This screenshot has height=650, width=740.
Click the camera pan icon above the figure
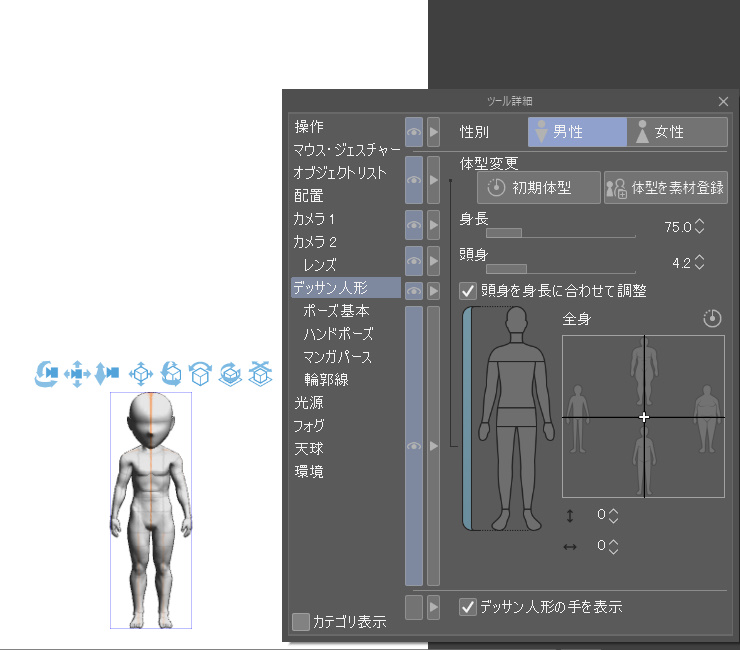click(x=76, y=373)
